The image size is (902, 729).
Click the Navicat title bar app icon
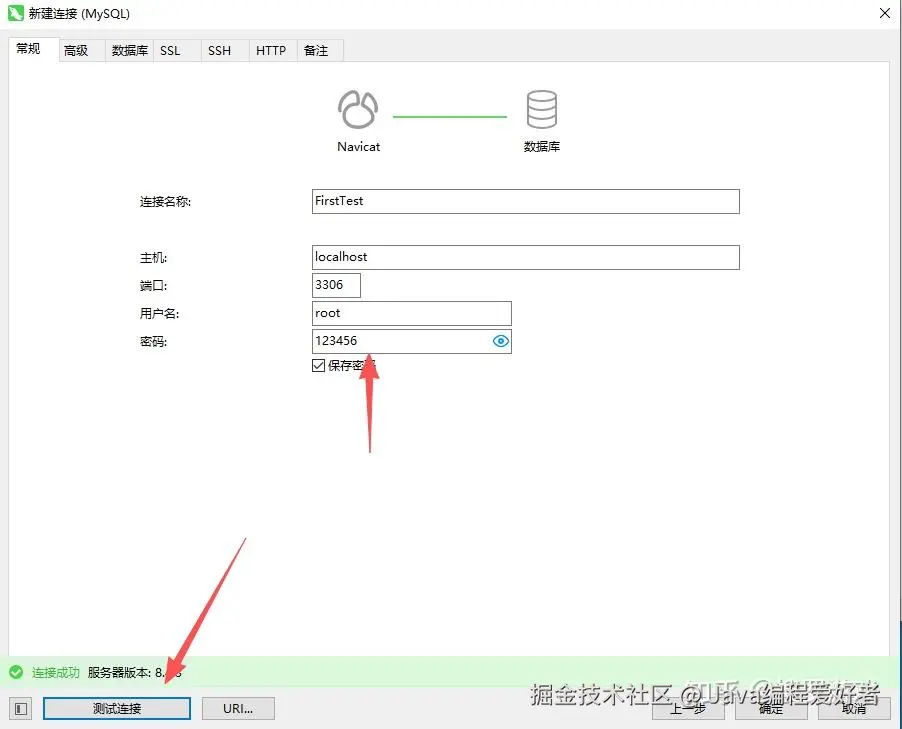pyautogui.click(x=16, y=13)
